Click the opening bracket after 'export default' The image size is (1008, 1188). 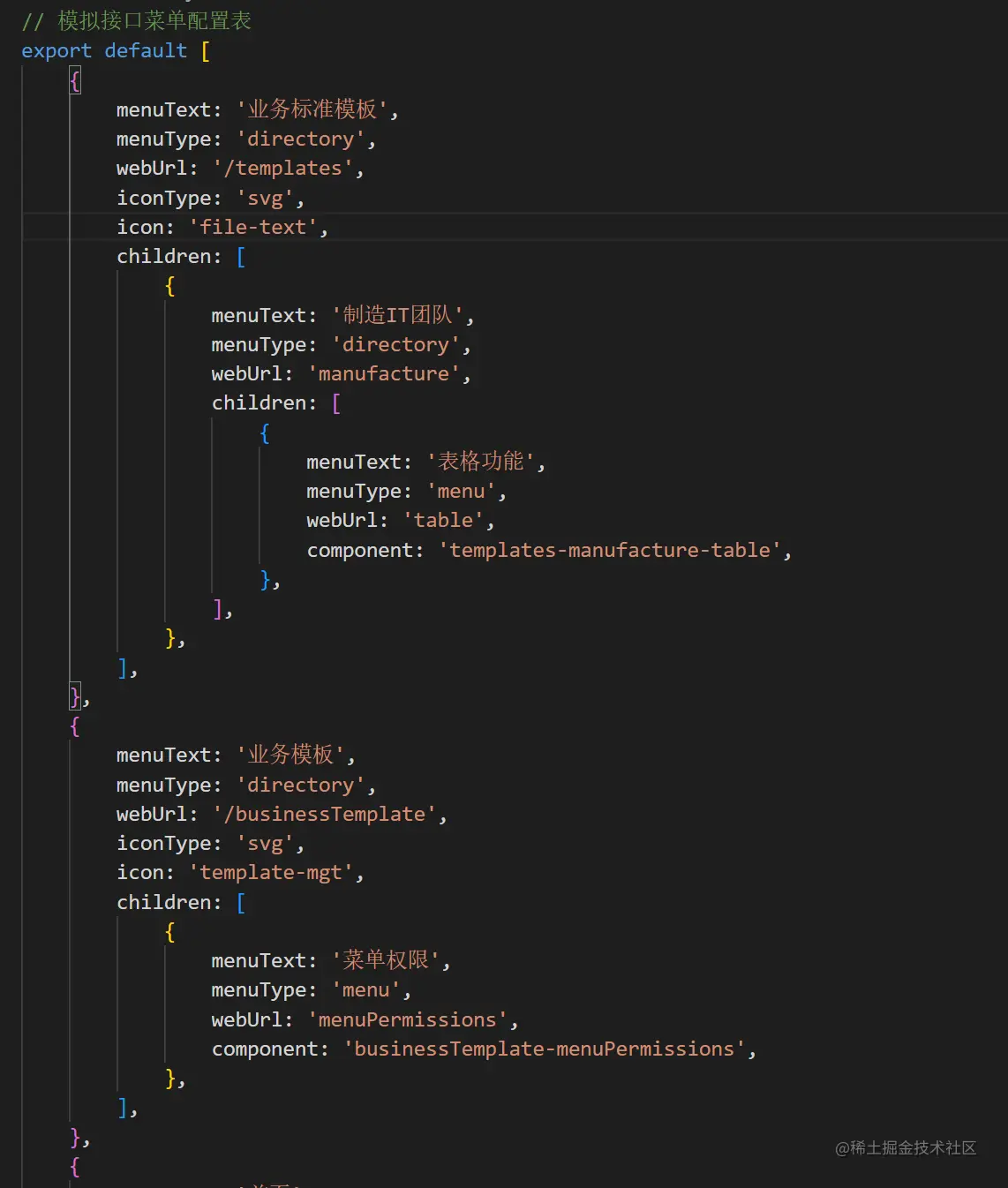click(x=206, y=50)
